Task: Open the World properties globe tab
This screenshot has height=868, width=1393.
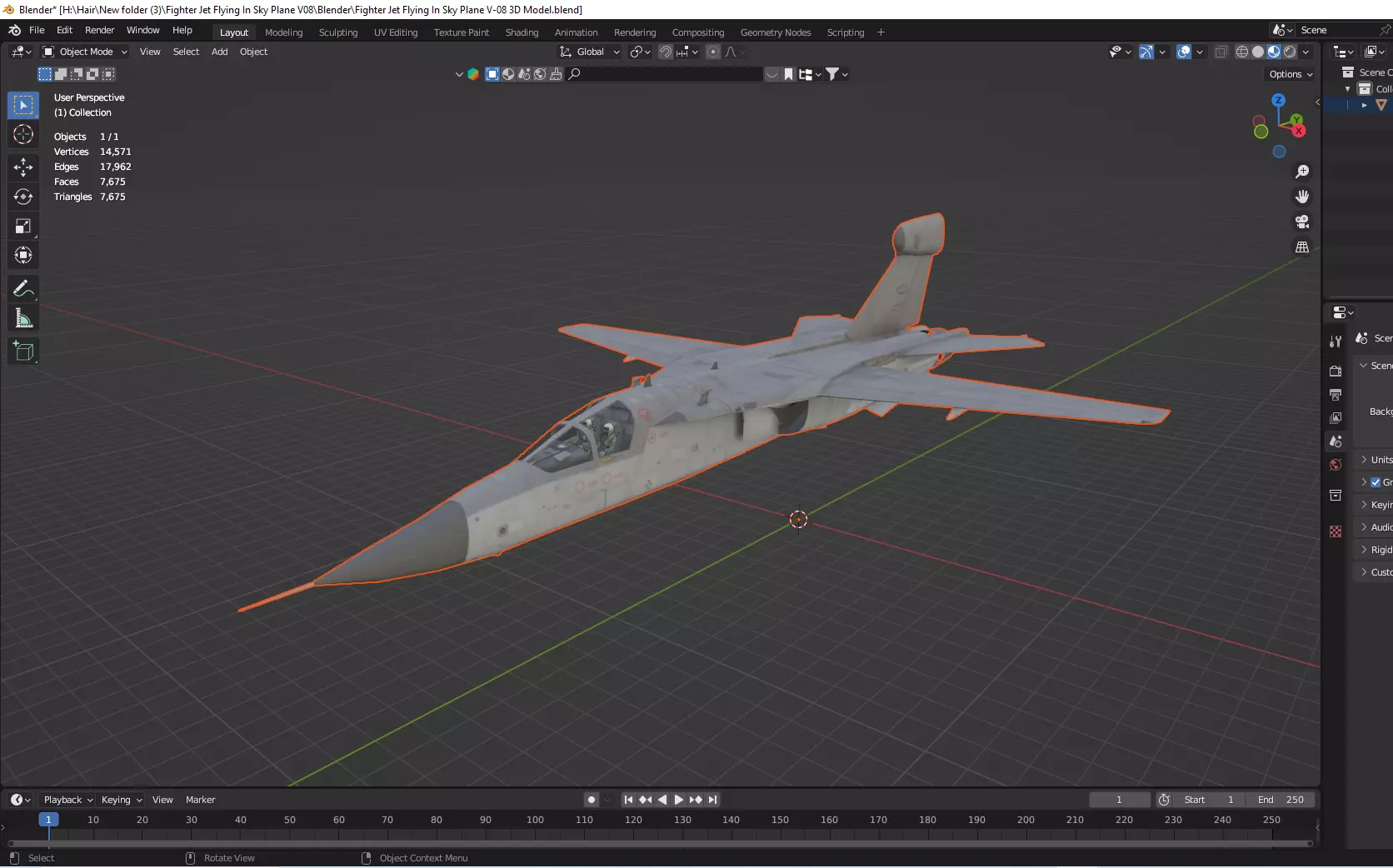Action: (x=1336, y=465)
